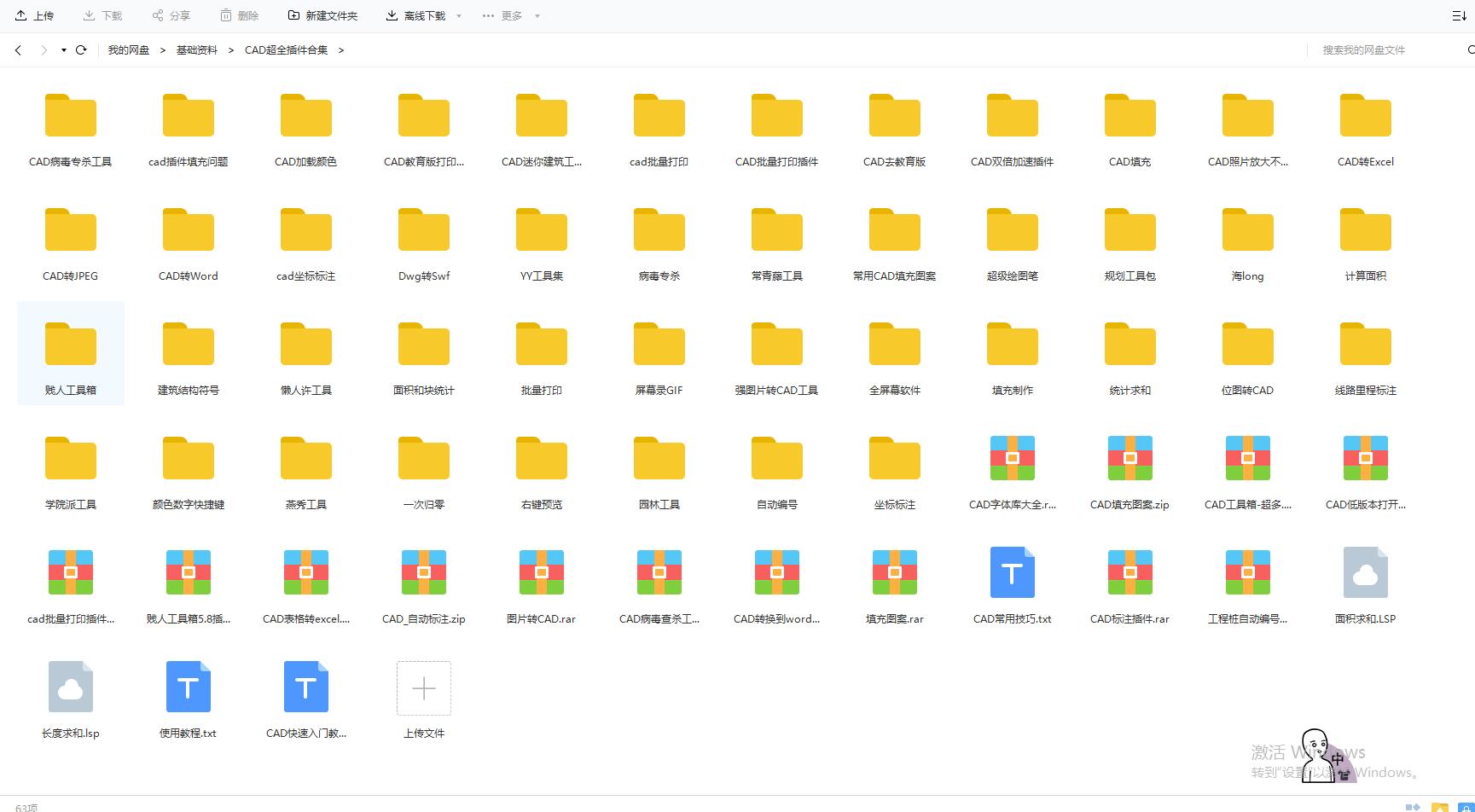Switch view mode via list icon at top right
1475x812 pixels.
click(x=1459, y=16)
